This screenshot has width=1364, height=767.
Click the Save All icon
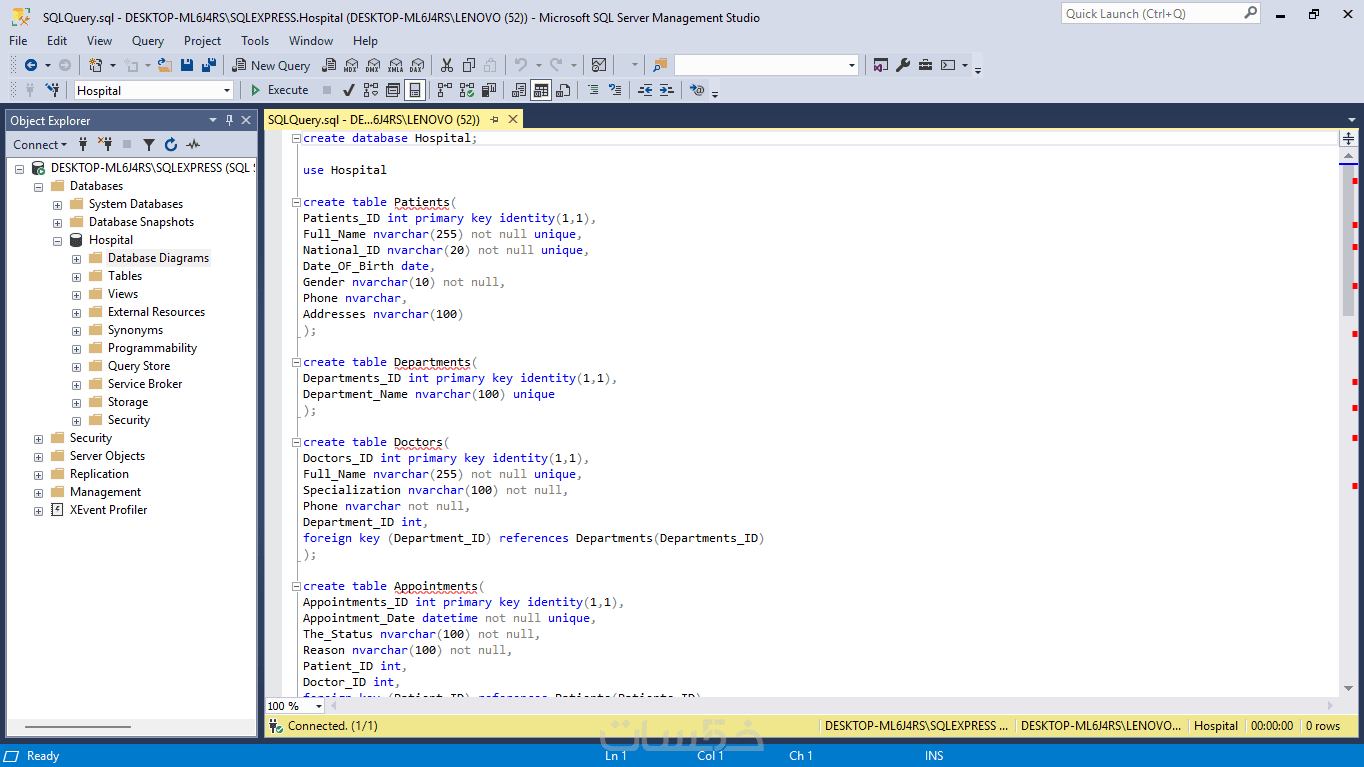(208, 65)
